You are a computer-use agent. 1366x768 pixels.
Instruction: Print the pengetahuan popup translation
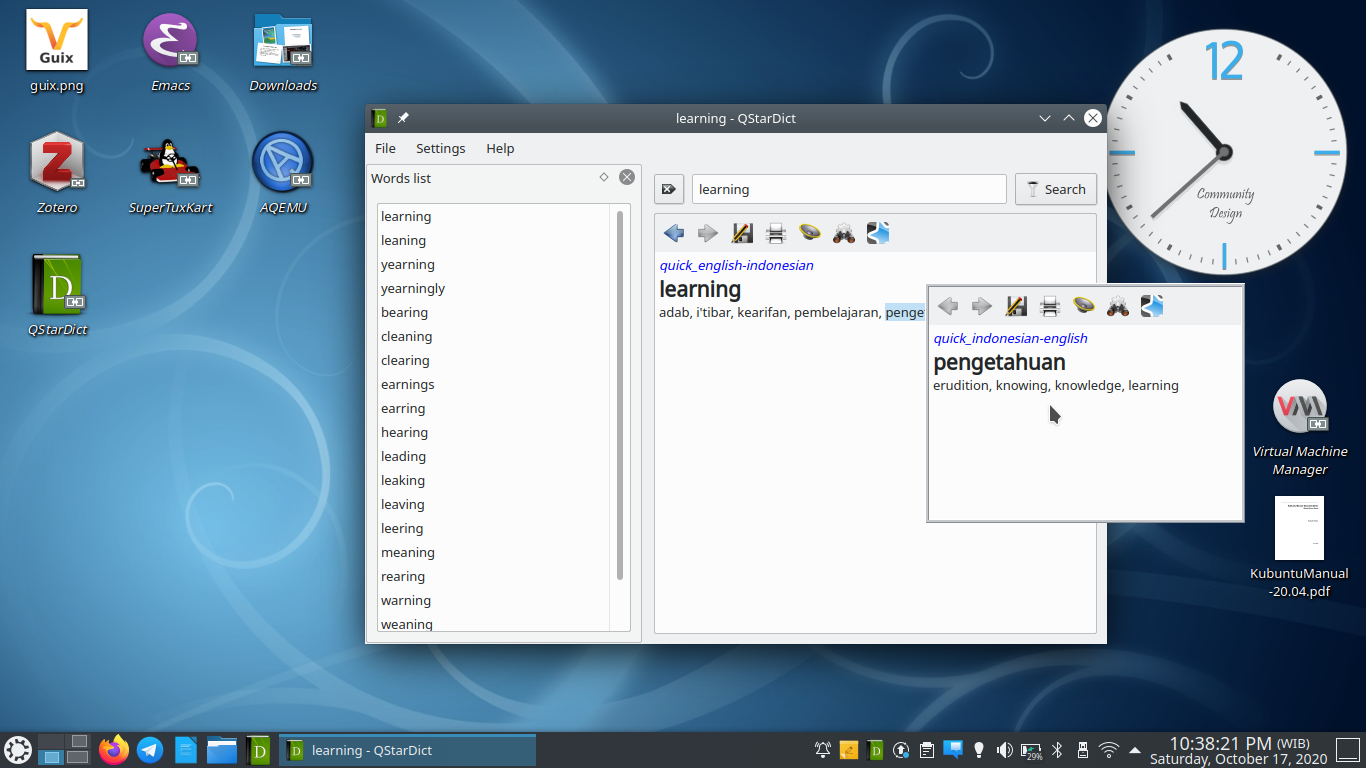click(1050, 306)
